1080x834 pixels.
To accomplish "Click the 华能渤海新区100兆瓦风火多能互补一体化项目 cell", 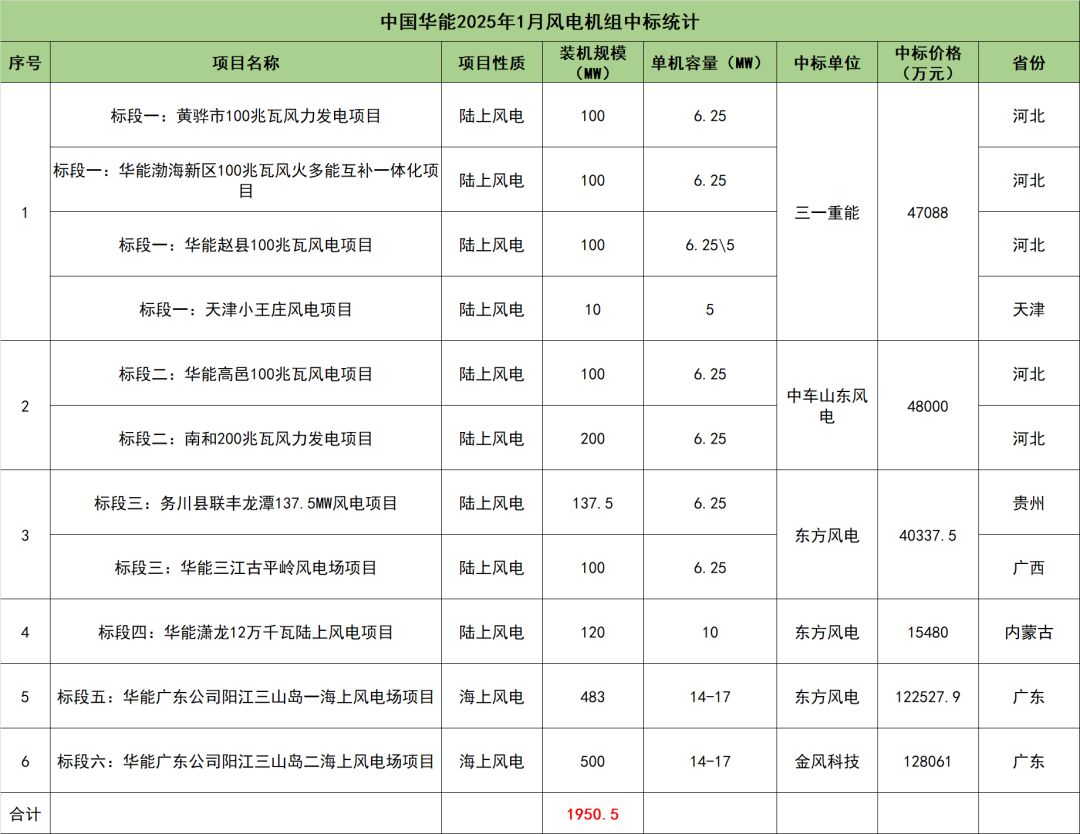I will click(246, 180).
